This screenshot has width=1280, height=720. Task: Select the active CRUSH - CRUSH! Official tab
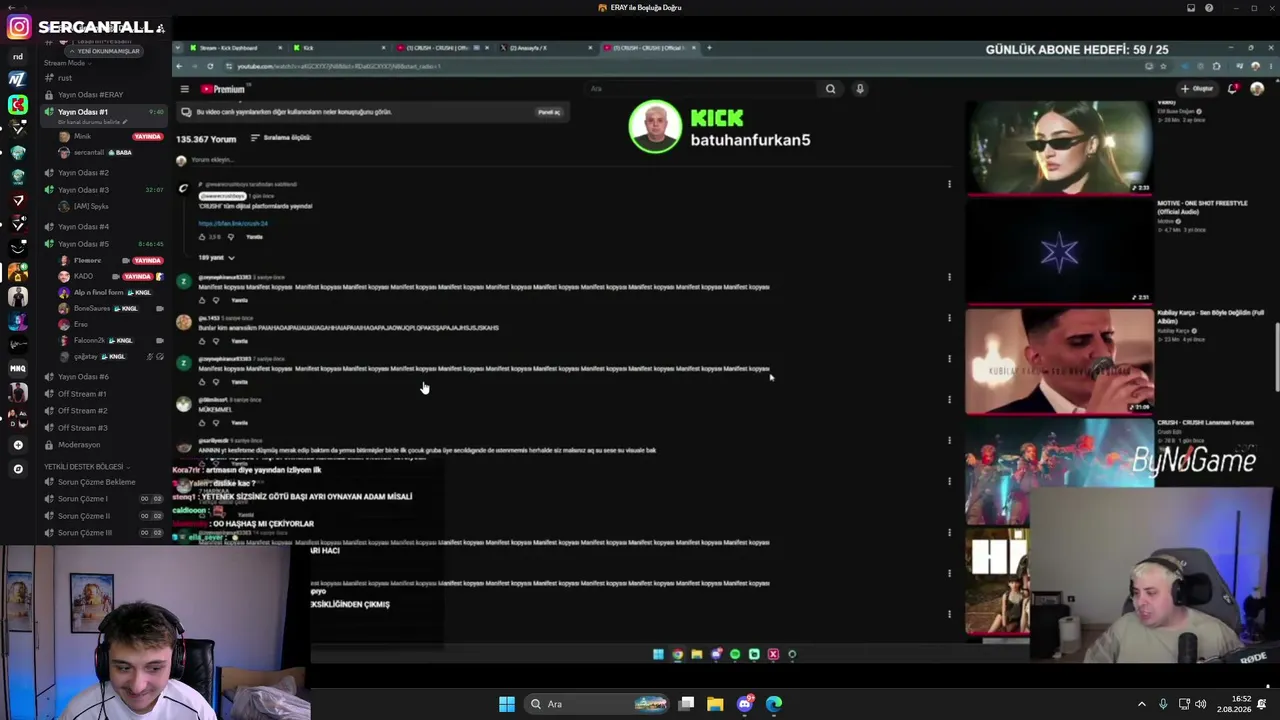648,48
